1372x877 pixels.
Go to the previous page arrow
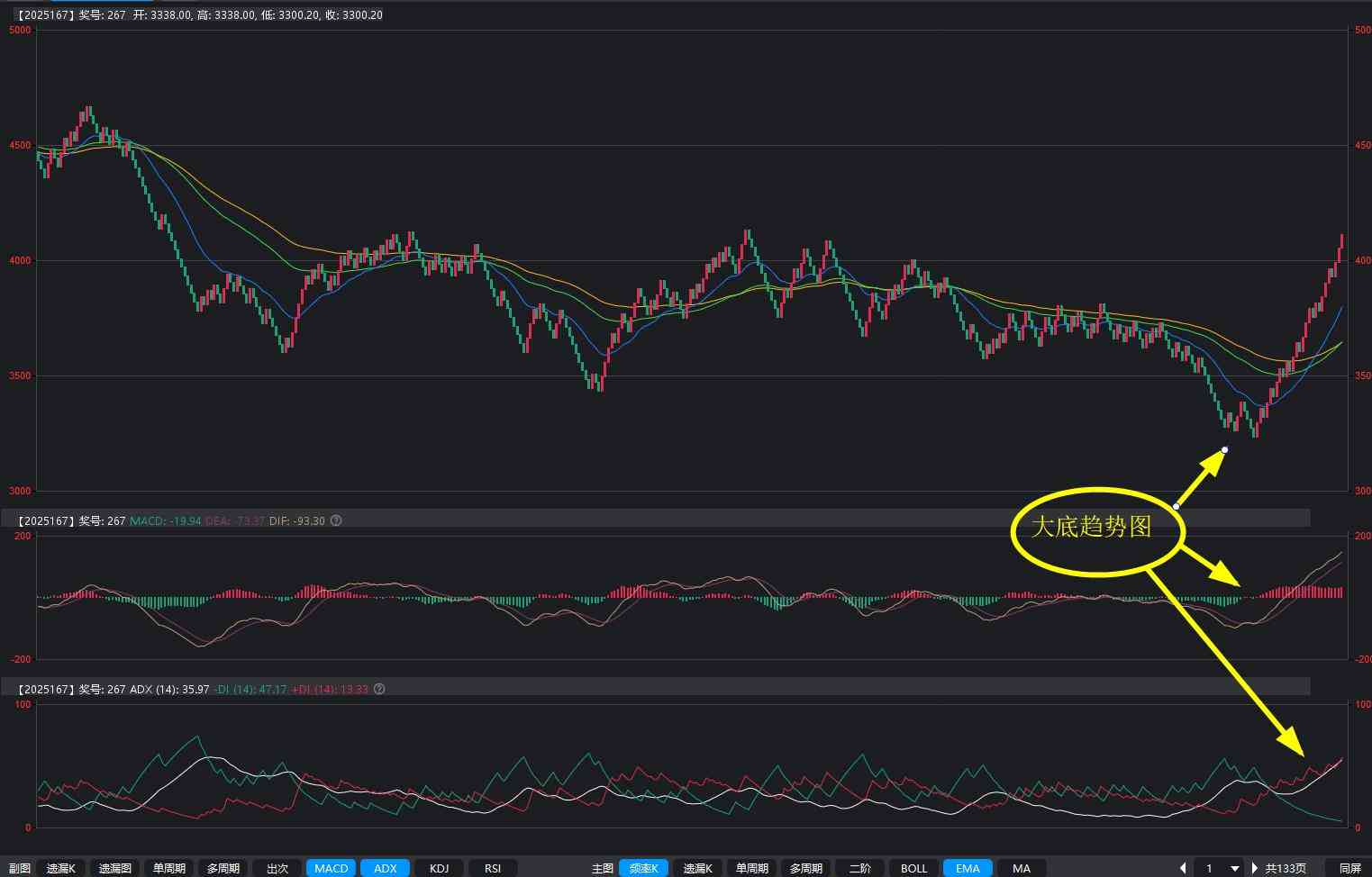[1184, 868]
